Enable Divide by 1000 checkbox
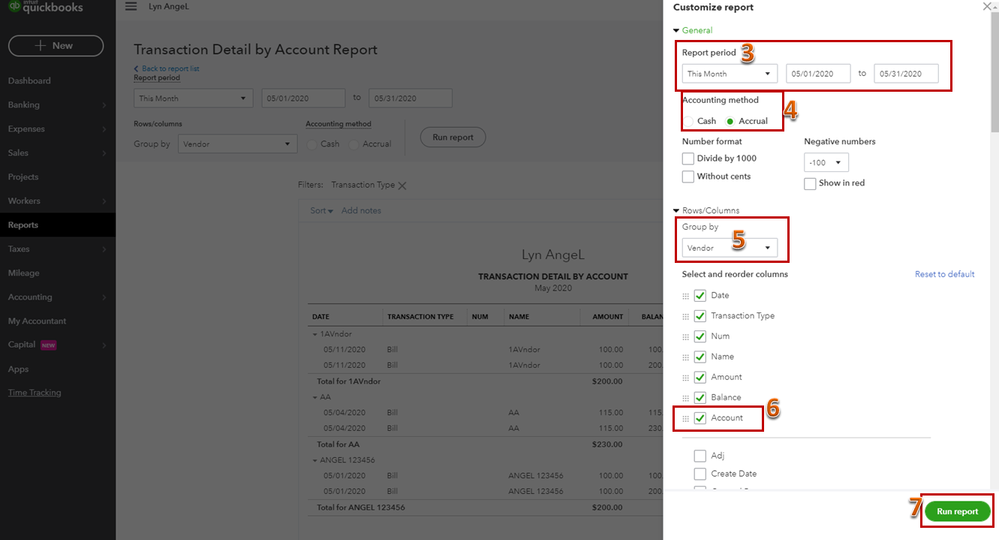 click(688, 159)
